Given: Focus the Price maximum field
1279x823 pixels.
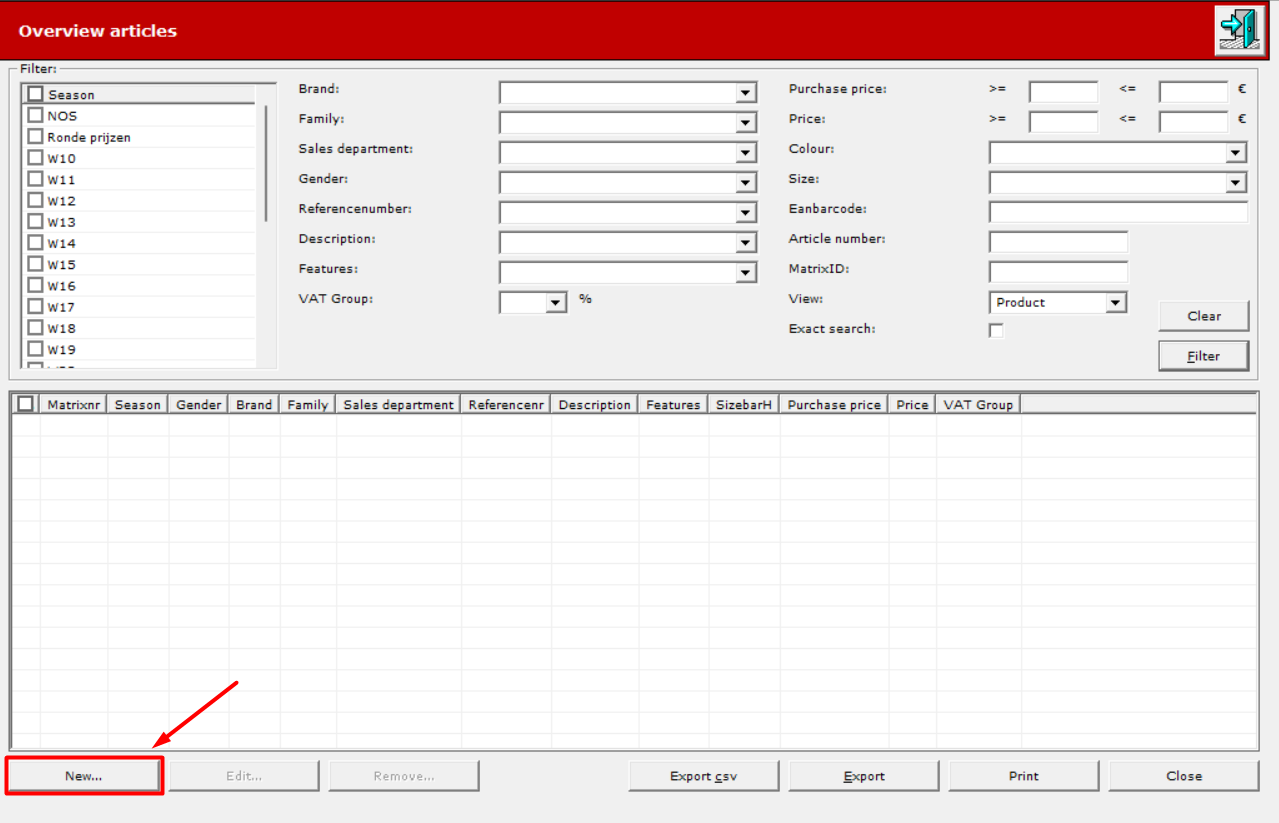Looking at the screenshot, I should (1193, 123).
